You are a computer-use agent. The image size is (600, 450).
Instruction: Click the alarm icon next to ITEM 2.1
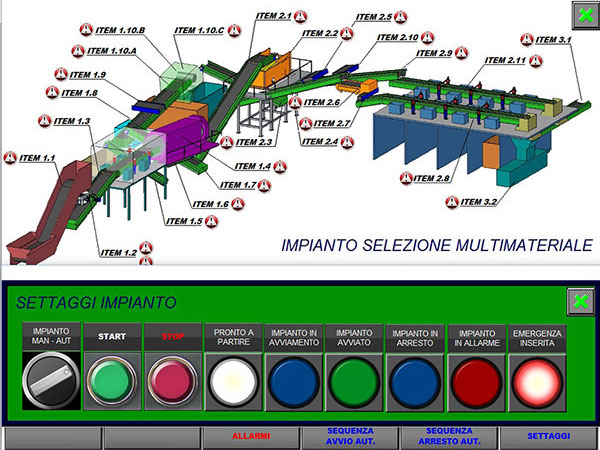299,16
